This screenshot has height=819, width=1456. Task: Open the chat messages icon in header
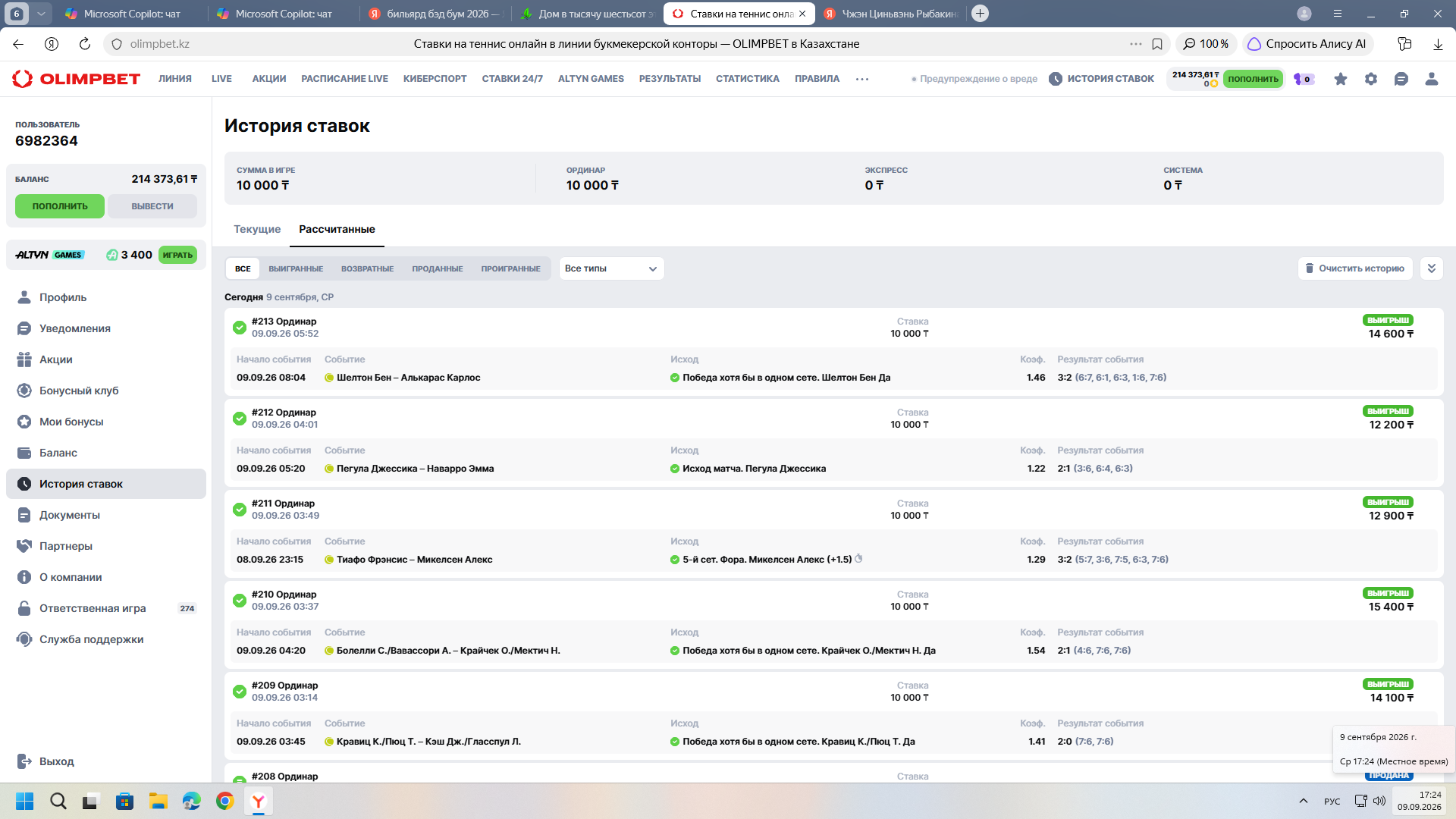(x=1401, y=79)
